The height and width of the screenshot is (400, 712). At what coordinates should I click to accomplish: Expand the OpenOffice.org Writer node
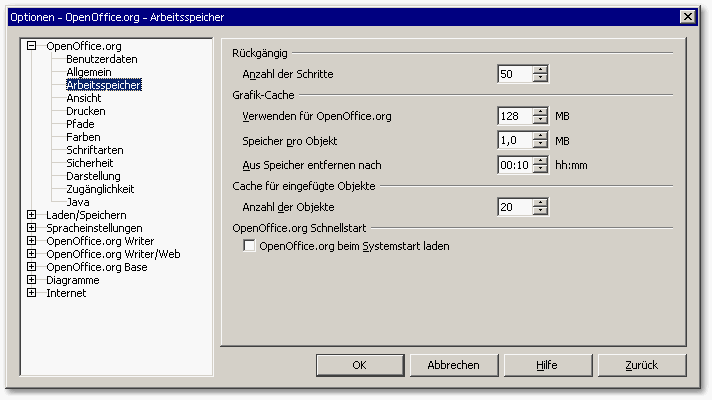tap(32, 241)
